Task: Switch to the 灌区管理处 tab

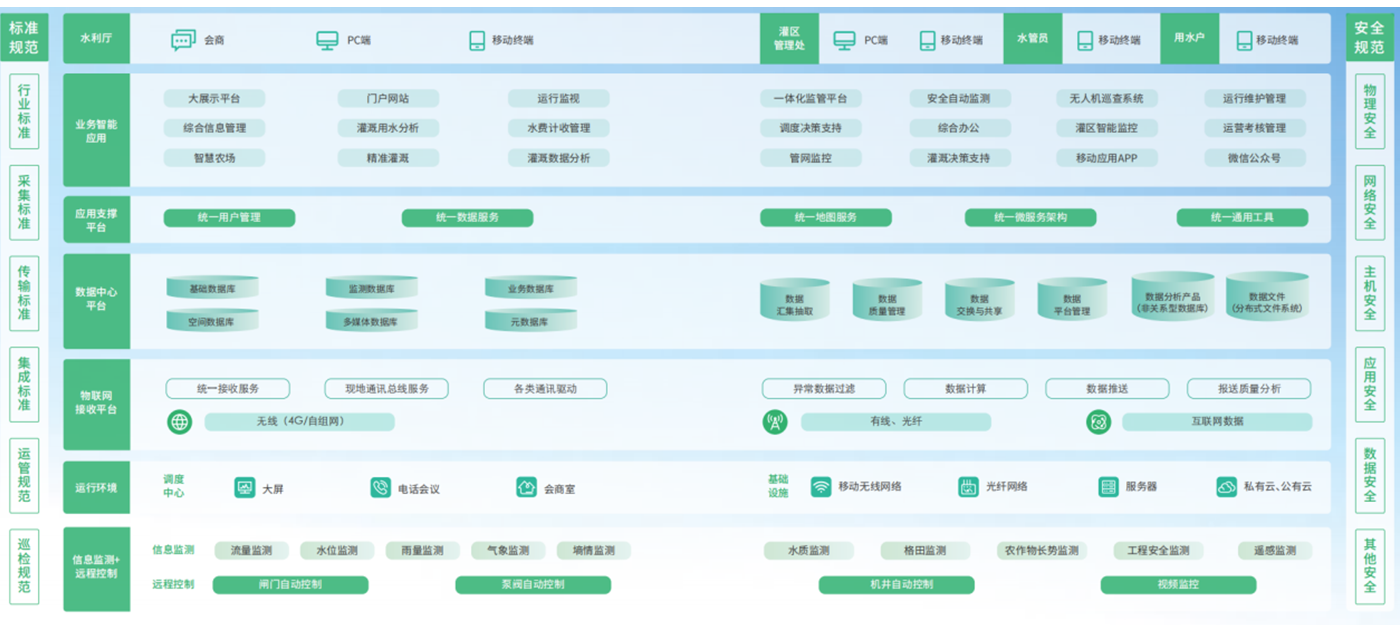Action: (x=790, y=39)
